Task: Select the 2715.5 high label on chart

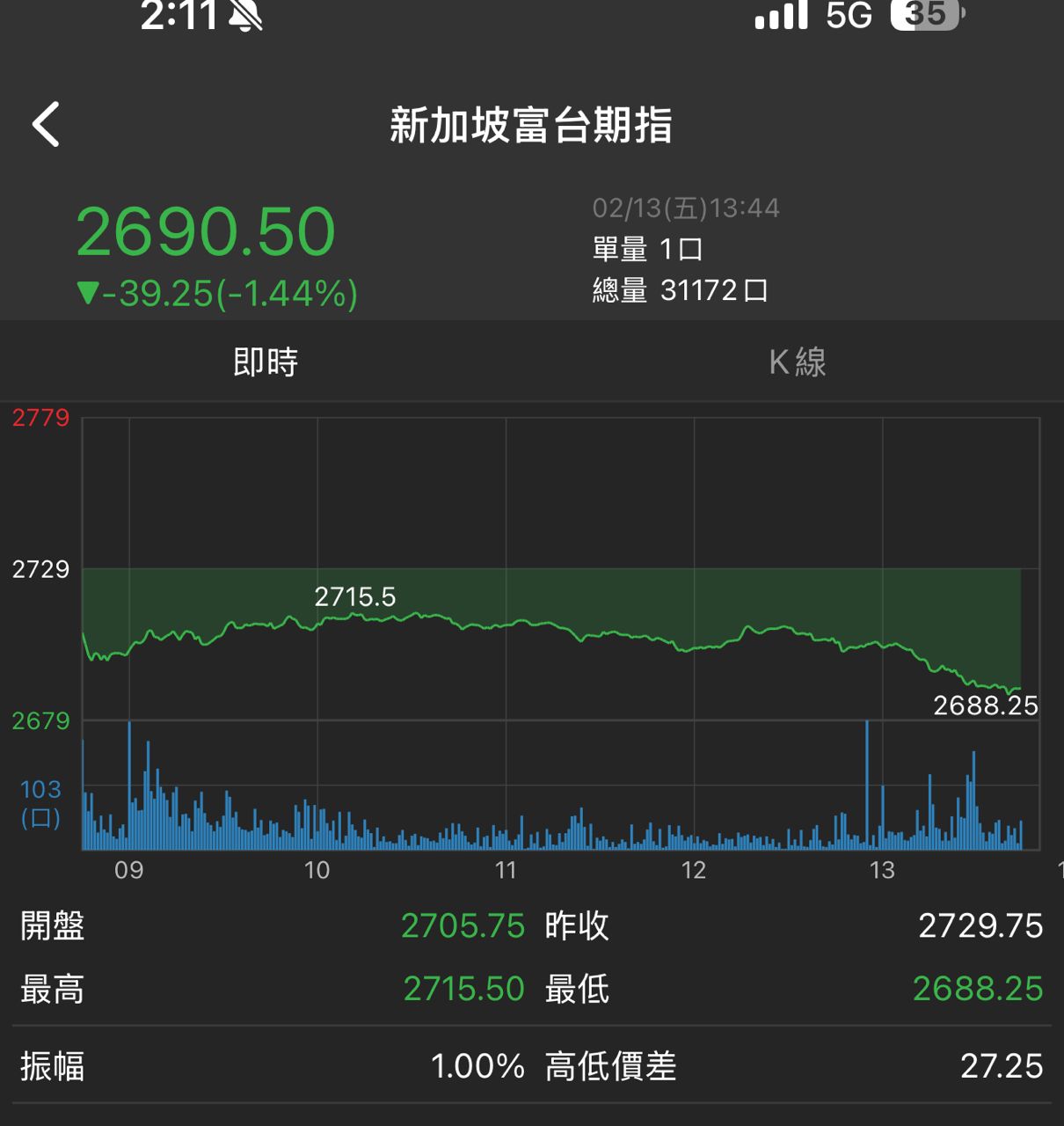Action: click(x=355, y=597)
